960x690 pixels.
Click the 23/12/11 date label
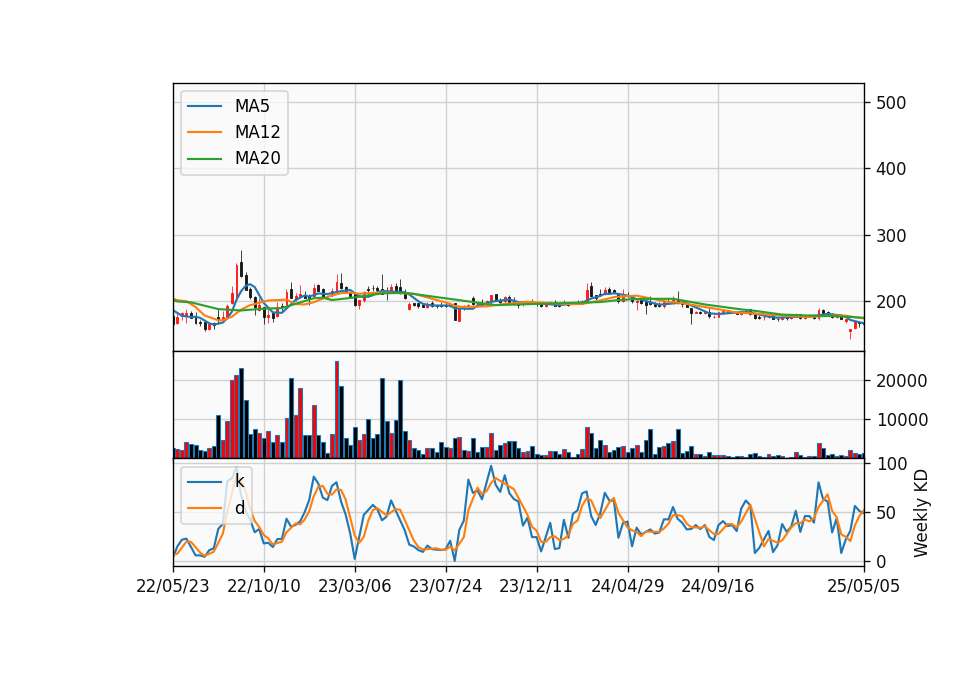(536, 586)
